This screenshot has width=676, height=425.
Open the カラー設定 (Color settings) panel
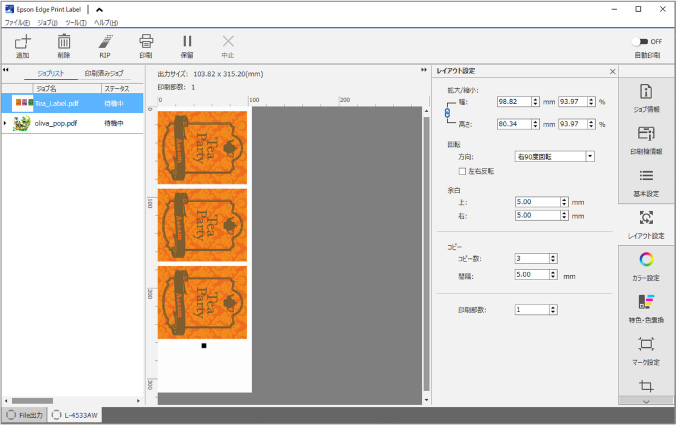[x=646, y=267]
